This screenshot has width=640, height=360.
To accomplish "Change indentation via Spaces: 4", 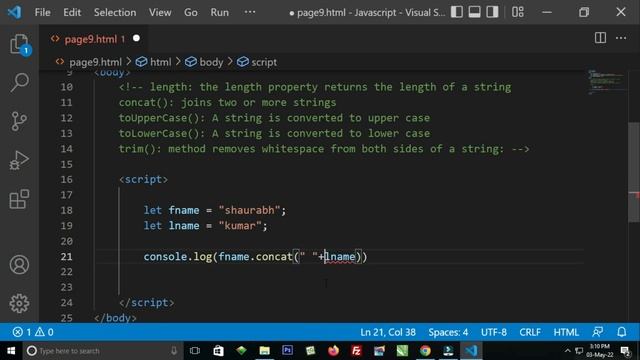I will click(448, 332).
